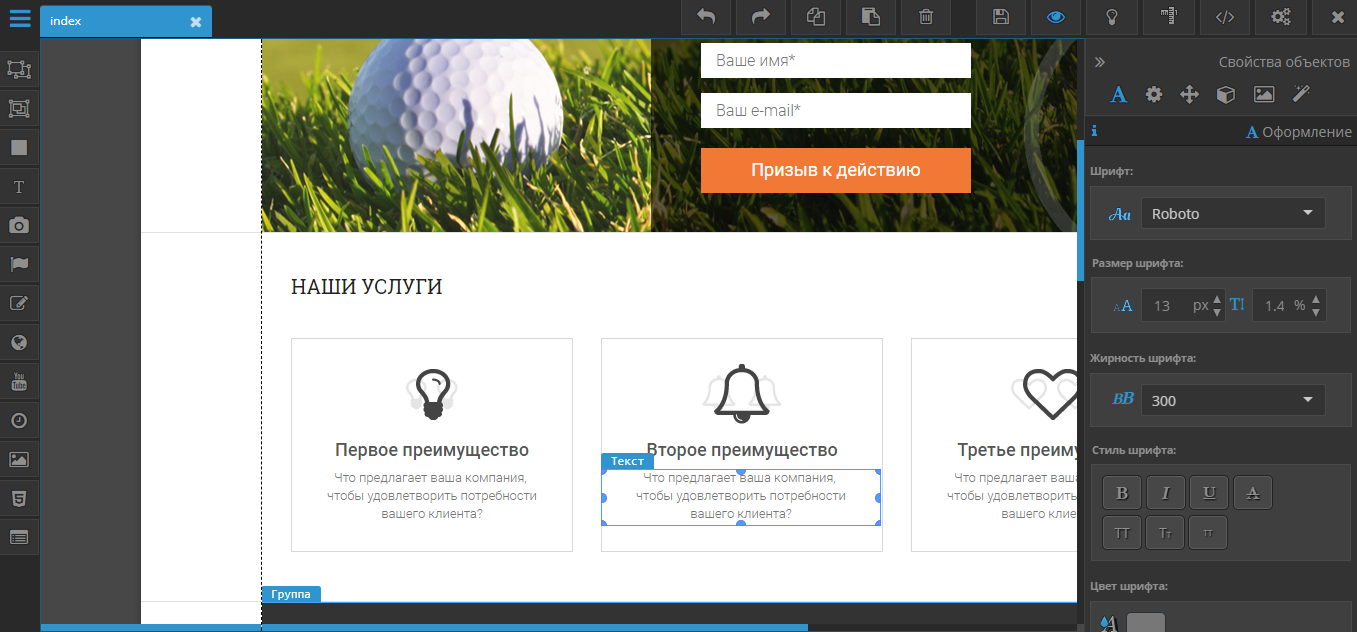Increase font size with up arrow

(x=1217, y=299)
